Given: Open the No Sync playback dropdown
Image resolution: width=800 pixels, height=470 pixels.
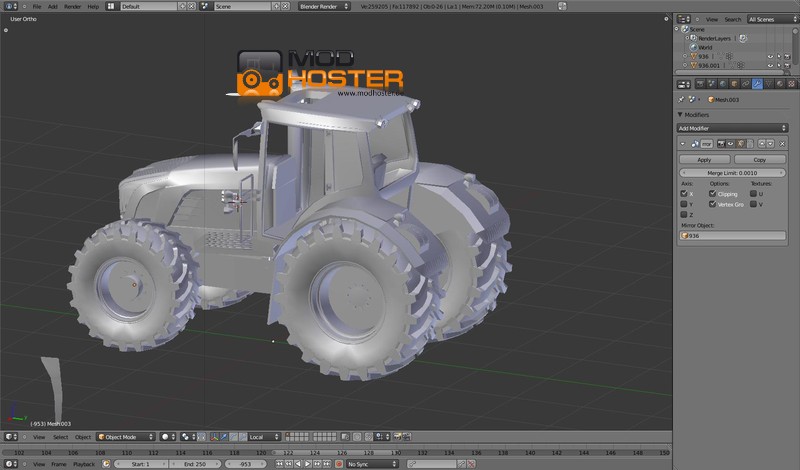Looking at the screenshot, I should pos(372,464).
